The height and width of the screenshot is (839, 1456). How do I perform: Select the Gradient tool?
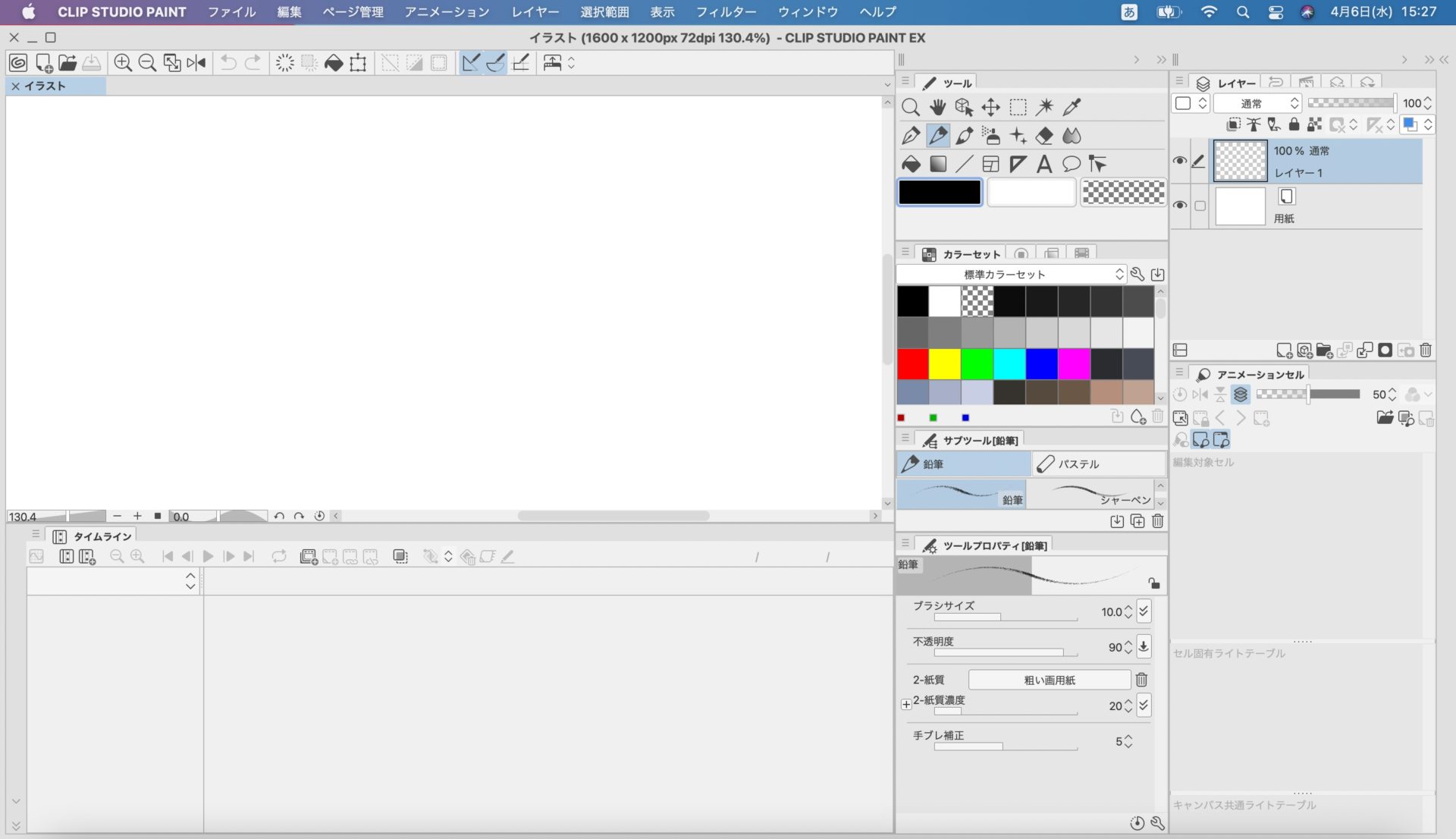pyautogui.click(x=938, y=164)
